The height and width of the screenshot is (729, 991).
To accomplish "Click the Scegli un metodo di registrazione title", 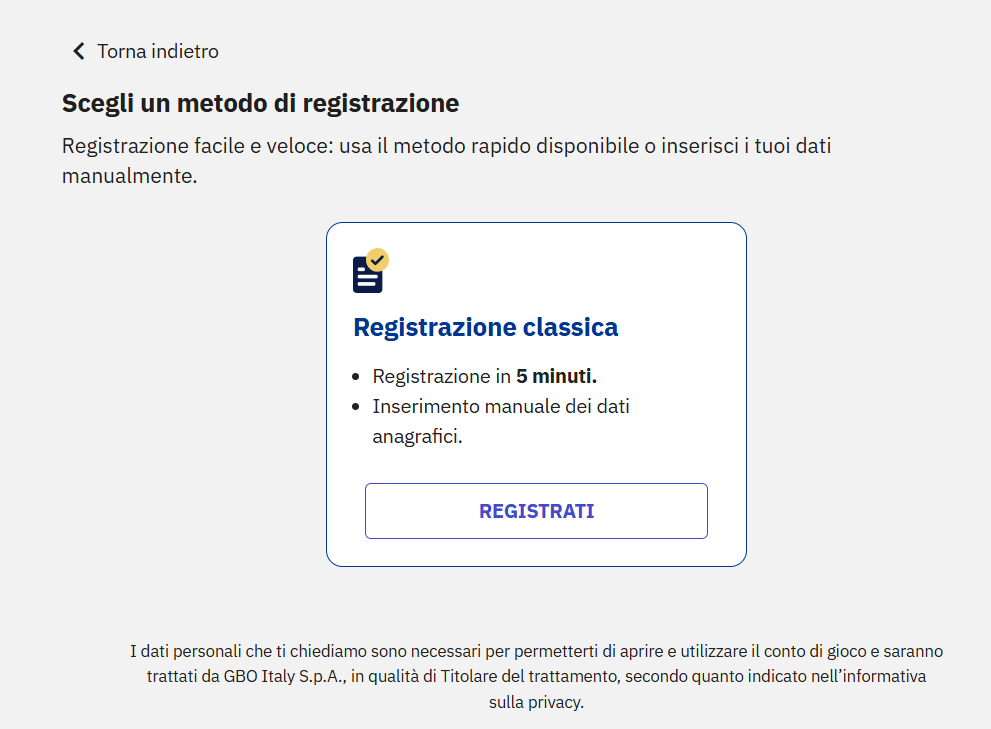I will click(x=261, y=102).
